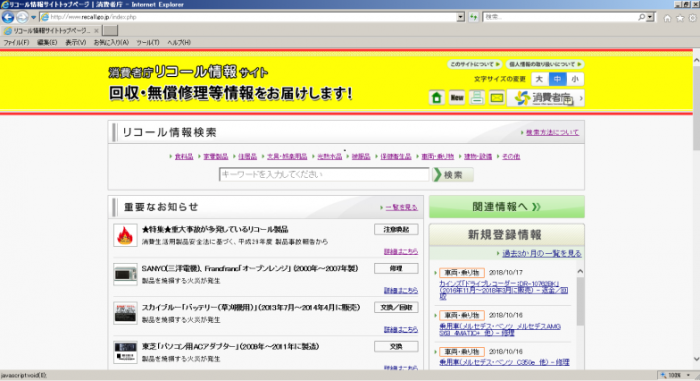The height and width of the screenshot is (381, 700).
Task: Set text size to 中 (medium)
Action: click(557, 79)
